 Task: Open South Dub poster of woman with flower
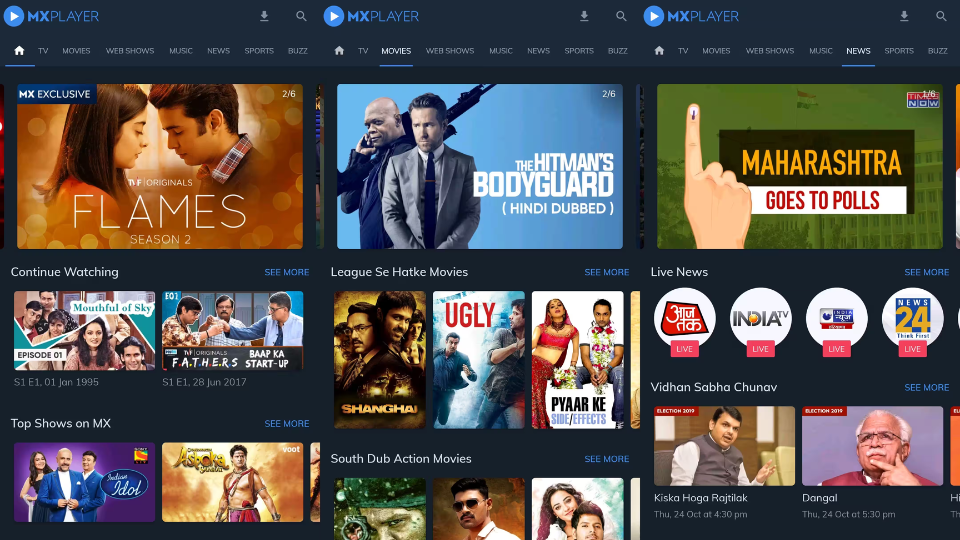pyautogui.click(x=578, y=509)
